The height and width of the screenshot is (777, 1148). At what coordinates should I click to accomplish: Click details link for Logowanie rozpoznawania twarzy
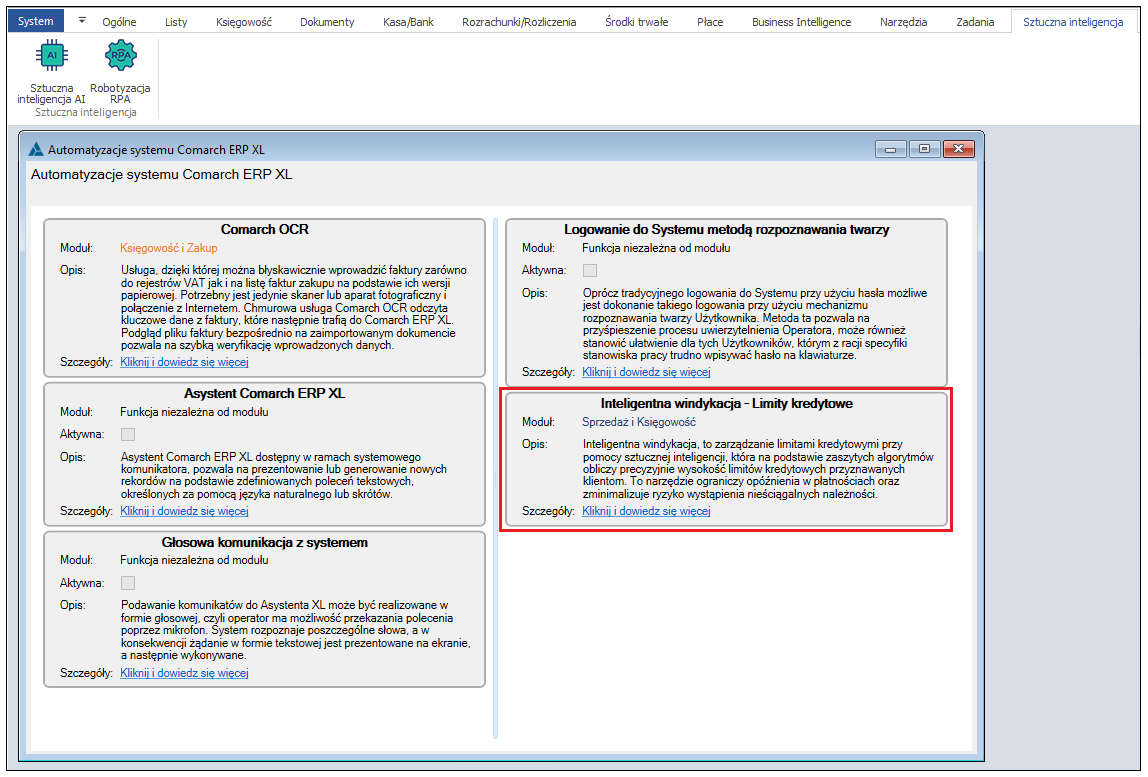coord(646,371)
